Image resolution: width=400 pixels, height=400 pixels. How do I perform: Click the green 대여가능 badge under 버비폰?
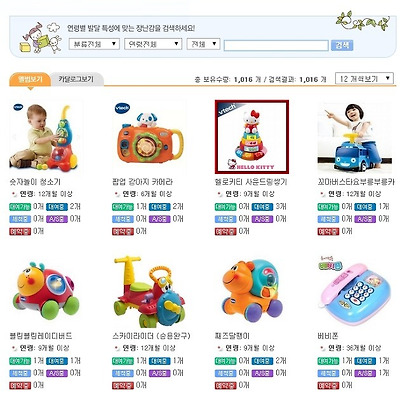coord(328,361)
